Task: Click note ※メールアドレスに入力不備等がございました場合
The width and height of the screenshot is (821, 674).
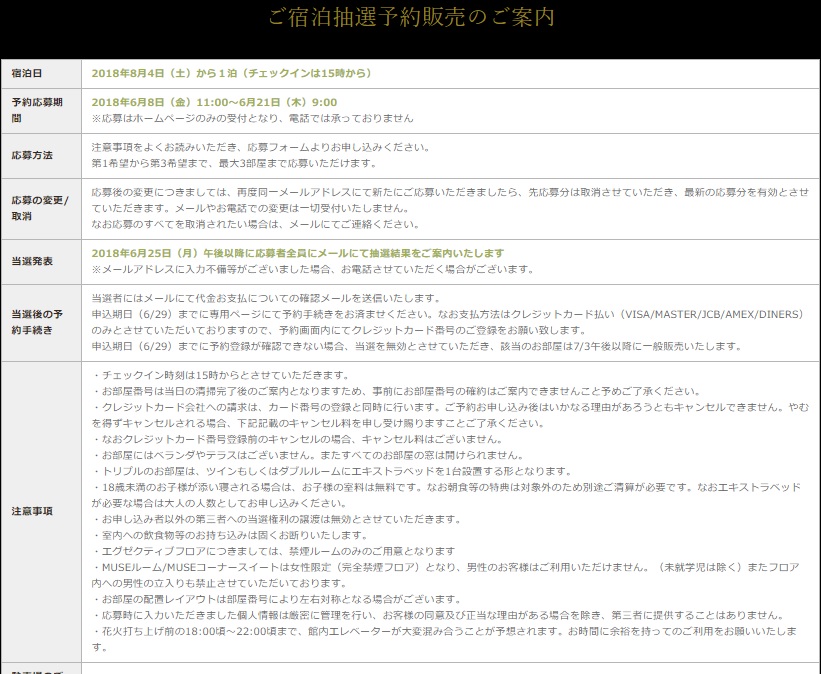Action: coord(313,269)
